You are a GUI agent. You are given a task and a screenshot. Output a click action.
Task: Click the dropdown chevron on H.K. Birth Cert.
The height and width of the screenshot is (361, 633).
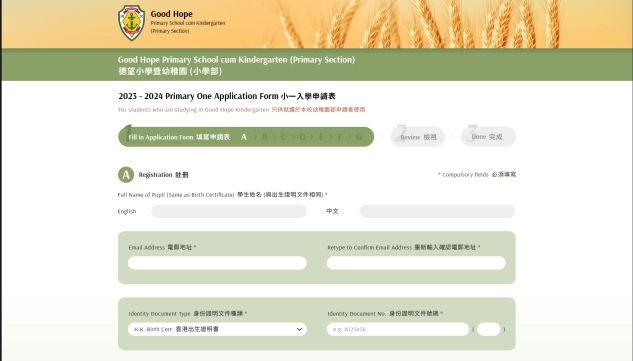click(299, 329)
